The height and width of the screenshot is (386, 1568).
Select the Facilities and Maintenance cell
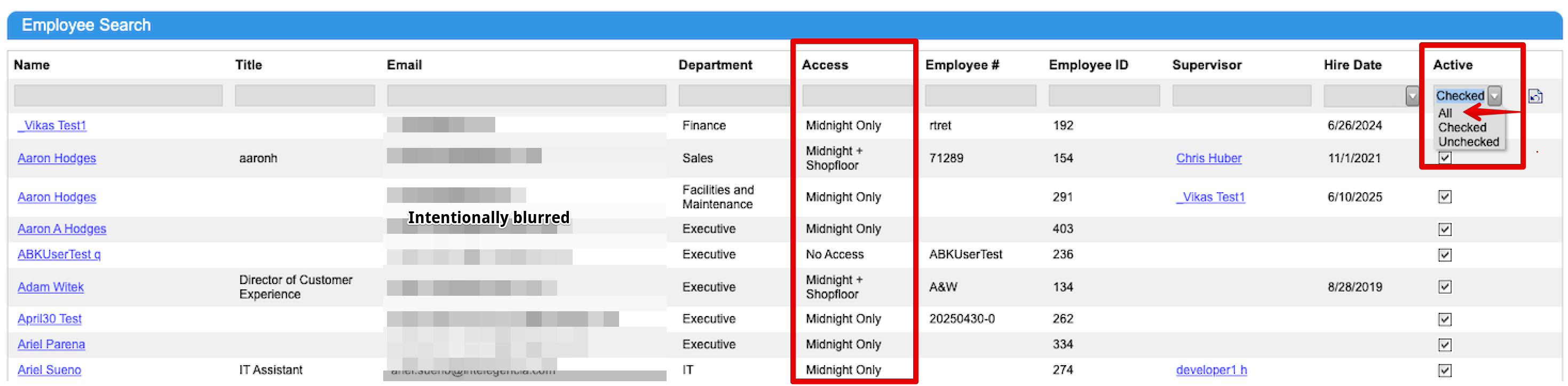coord(718,197)
